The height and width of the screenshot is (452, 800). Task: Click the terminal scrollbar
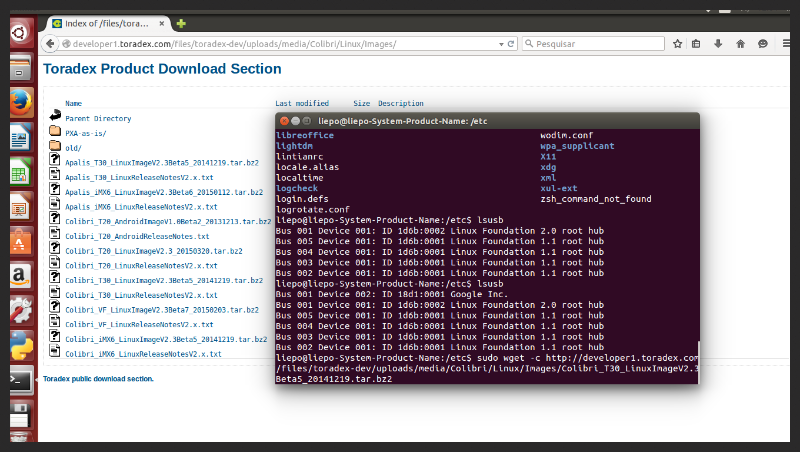tap(697, 362)
